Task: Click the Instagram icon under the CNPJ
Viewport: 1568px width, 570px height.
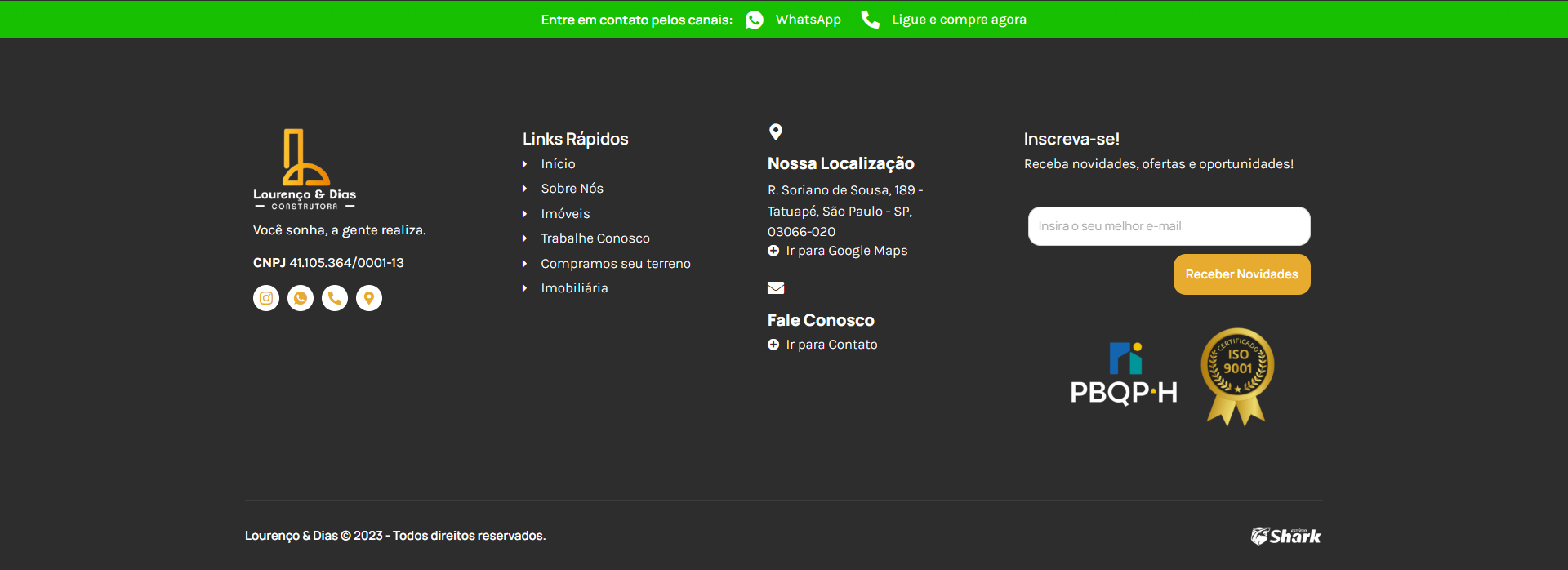Action: (266, 298)
